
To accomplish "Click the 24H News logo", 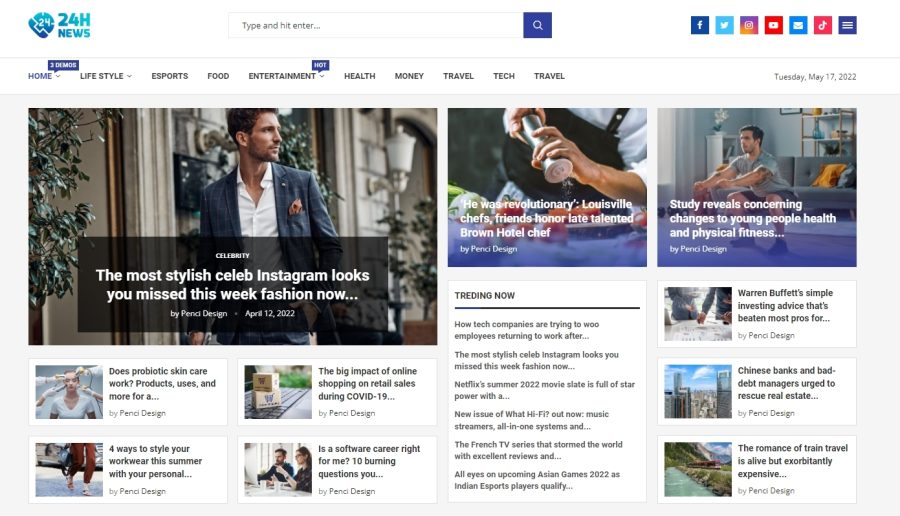I will click(x=59, y=25).
